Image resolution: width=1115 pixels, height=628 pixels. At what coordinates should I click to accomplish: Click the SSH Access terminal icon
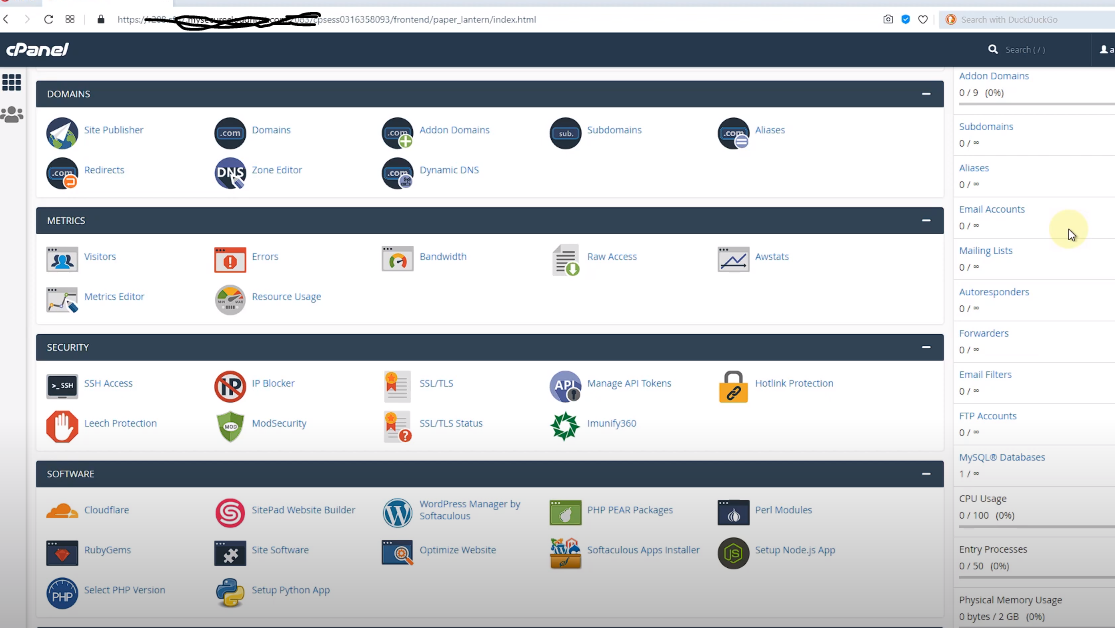62,385
